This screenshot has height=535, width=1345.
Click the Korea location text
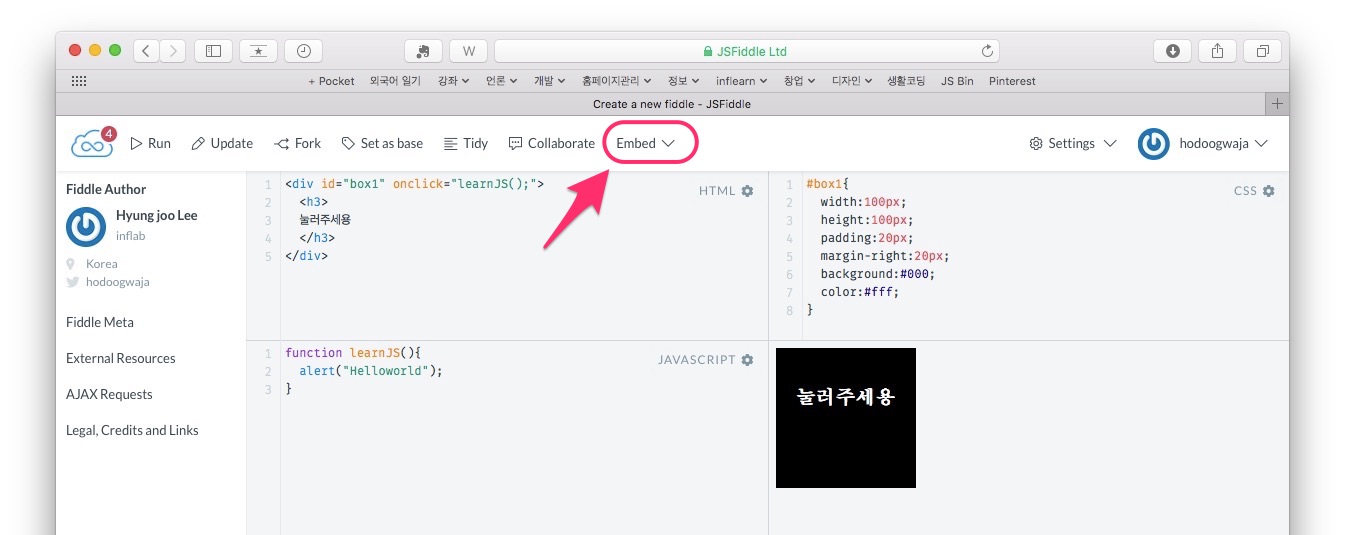(x=102, y=264)
